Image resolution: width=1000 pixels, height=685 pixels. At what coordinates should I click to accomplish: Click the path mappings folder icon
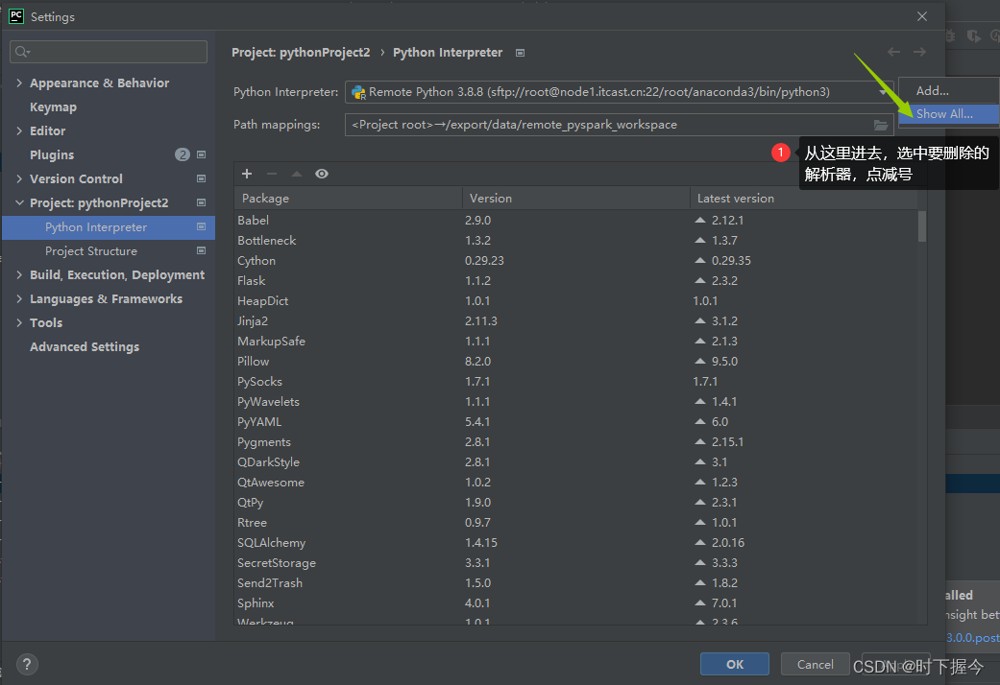881,125
